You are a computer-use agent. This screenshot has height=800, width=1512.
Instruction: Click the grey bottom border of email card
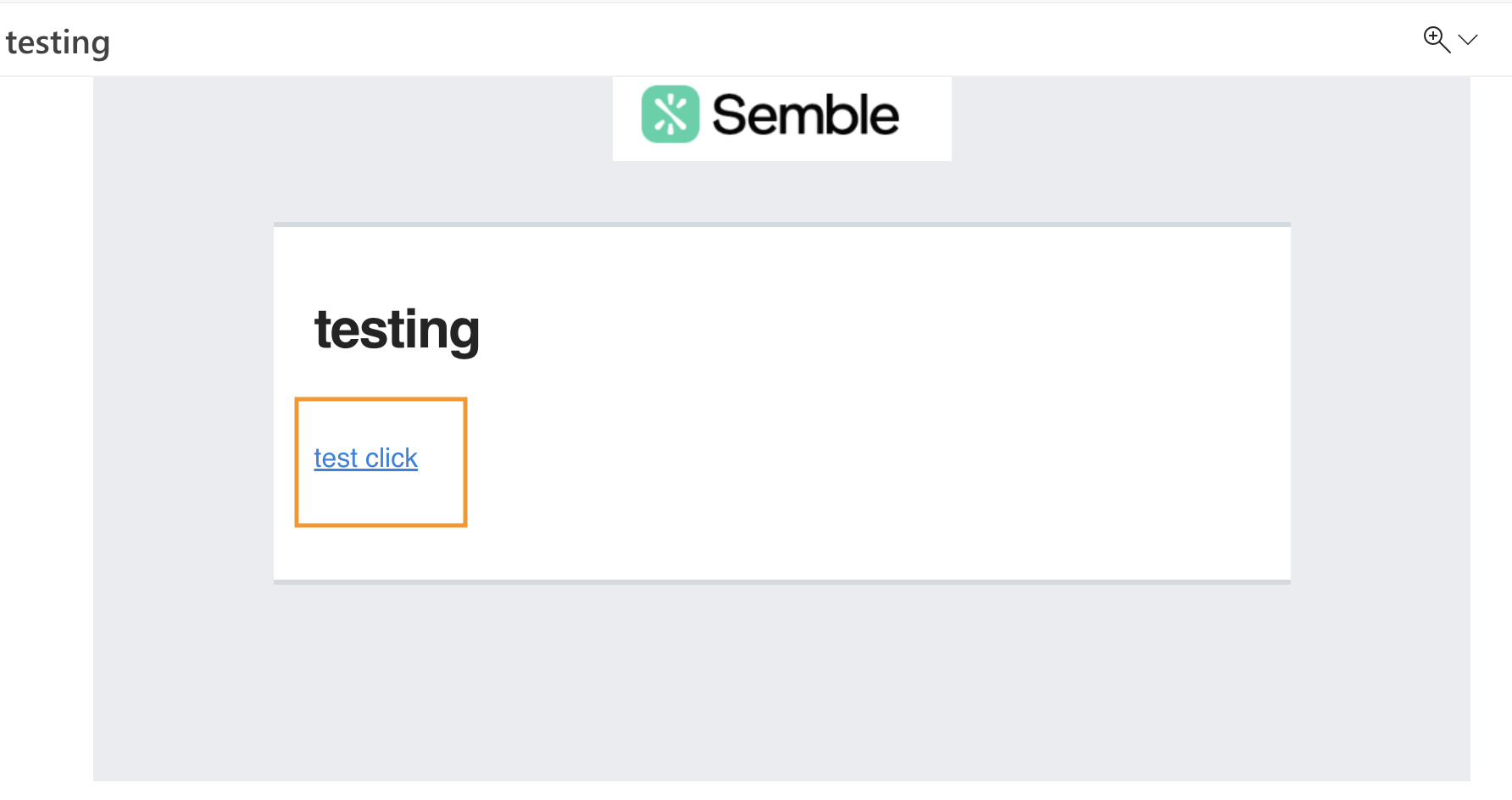click(x=781, y=582)
